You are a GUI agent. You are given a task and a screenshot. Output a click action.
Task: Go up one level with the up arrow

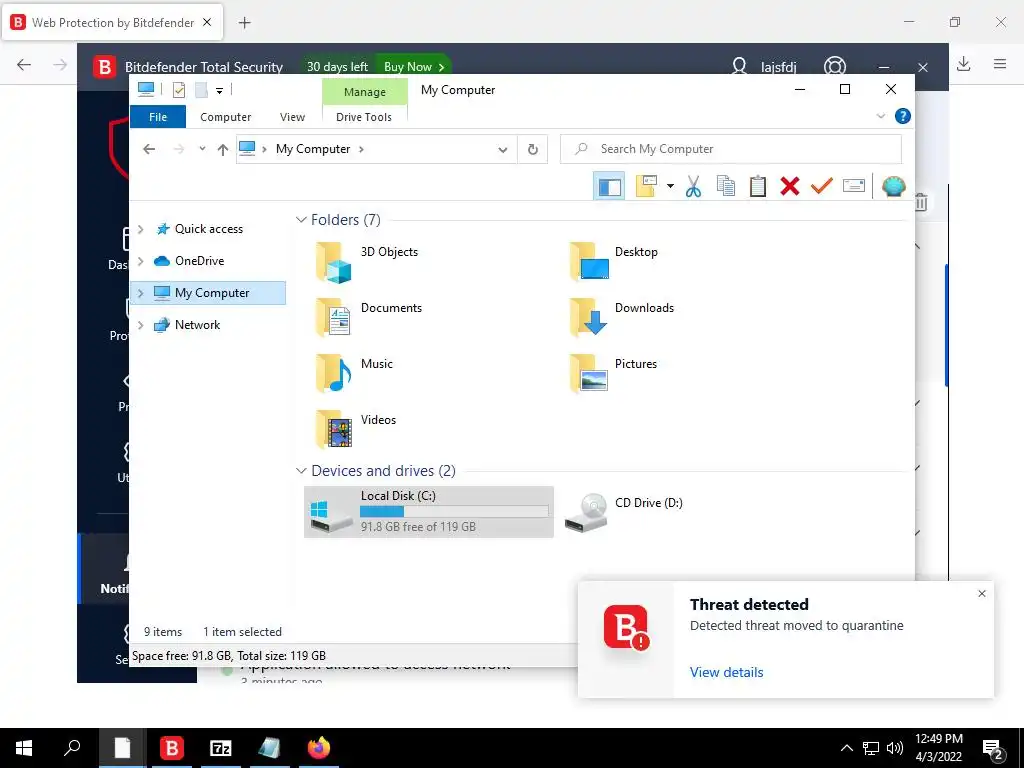click(x=223, y=149)
